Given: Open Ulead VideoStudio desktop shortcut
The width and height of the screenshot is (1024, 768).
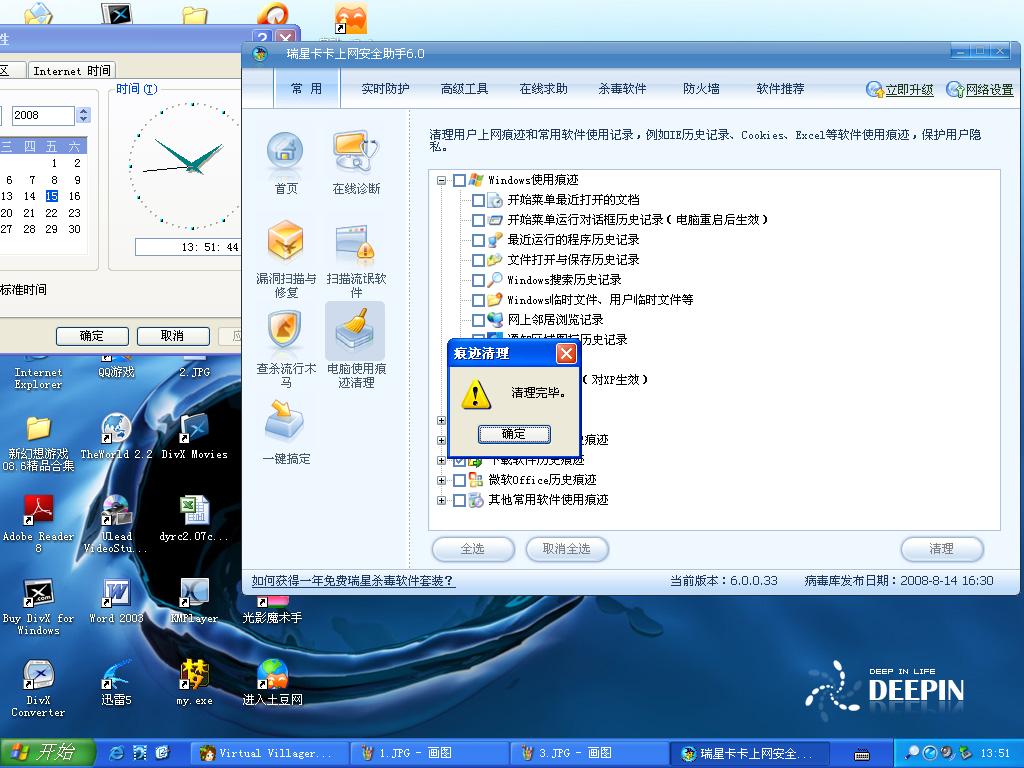Looking at the screenshot, I should (x=116, y=524).
